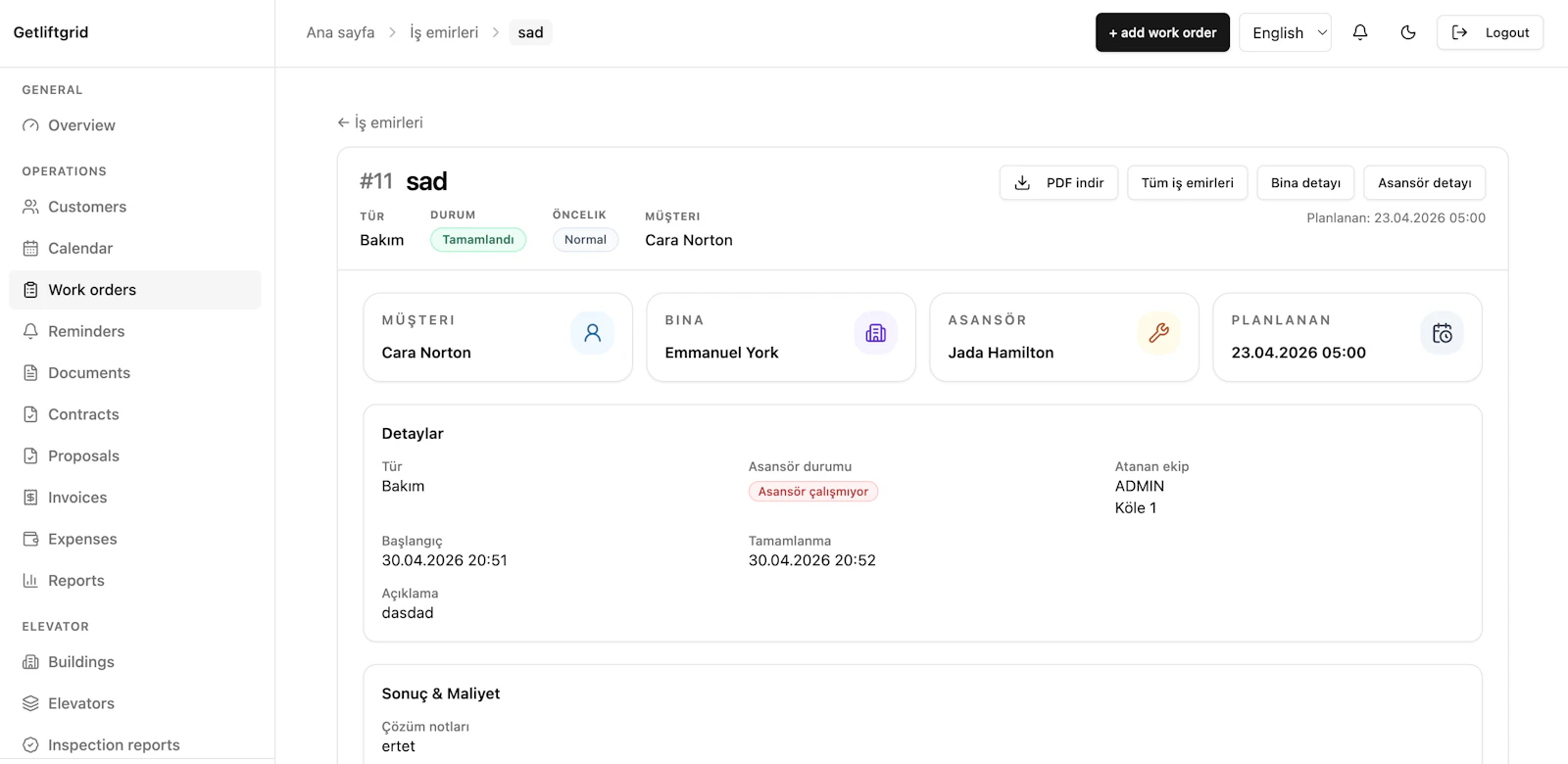Click the Reminders bell icon in sidebar
Image resolution: width=1568 pixels, height=764 pixels.
coord(30,331)
